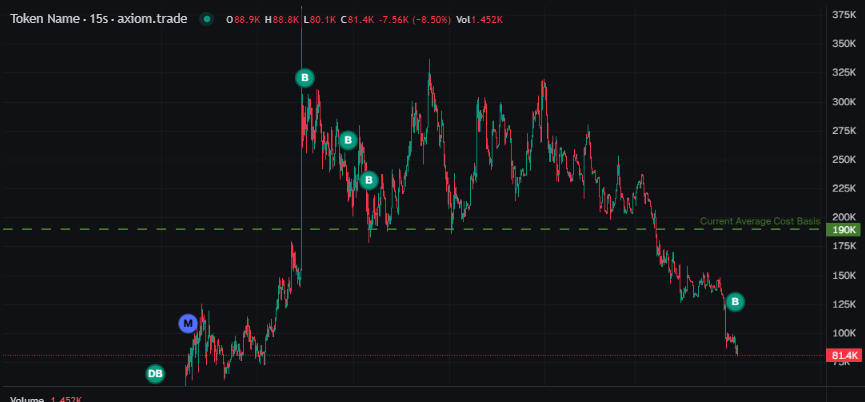
Task: Click the 375K price axis label
Action: (x=844, y=14)
